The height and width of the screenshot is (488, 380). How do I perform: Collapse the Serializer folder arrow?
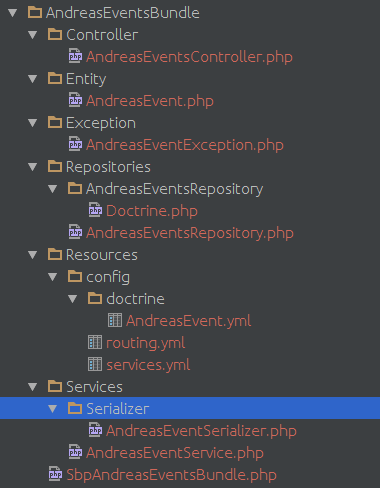pos(53,409)
